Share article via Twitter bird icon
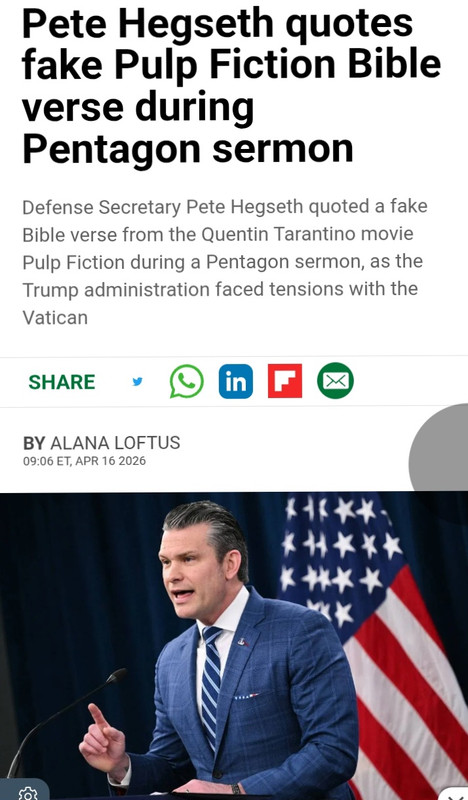The width and height of the screenshot is (468, 800). pos(137,381)
